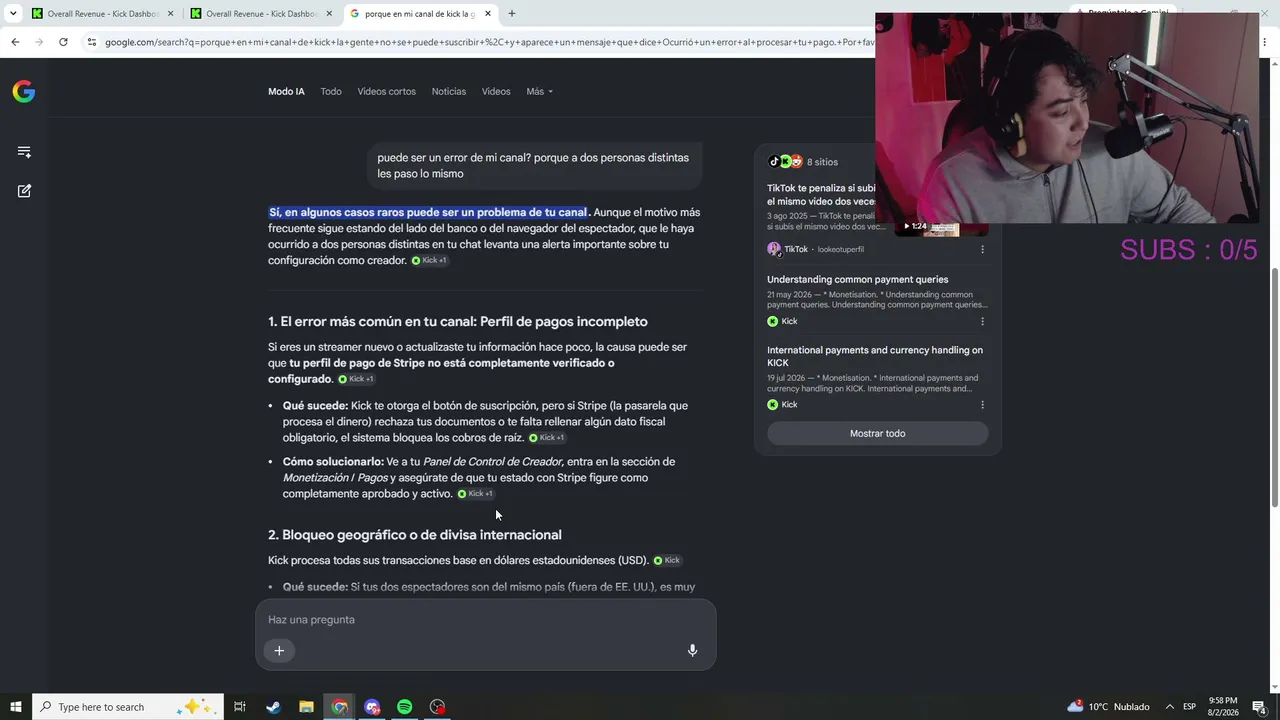Open 'Understanding common payment queries' link
Viewport: 1280px width, 720px height.
point(857,279)
